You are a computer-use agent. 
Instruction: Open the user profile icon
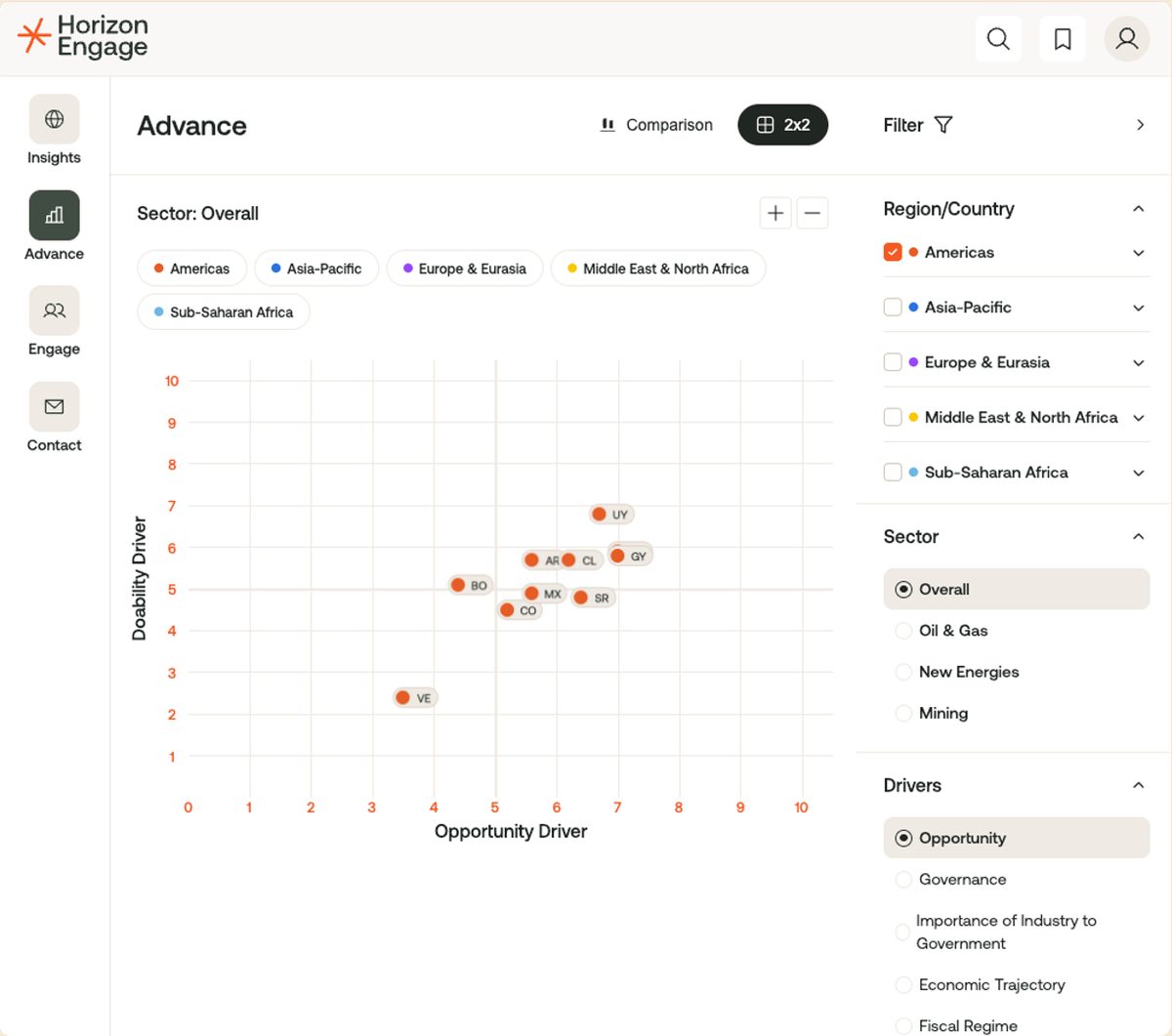(1127, 38)
